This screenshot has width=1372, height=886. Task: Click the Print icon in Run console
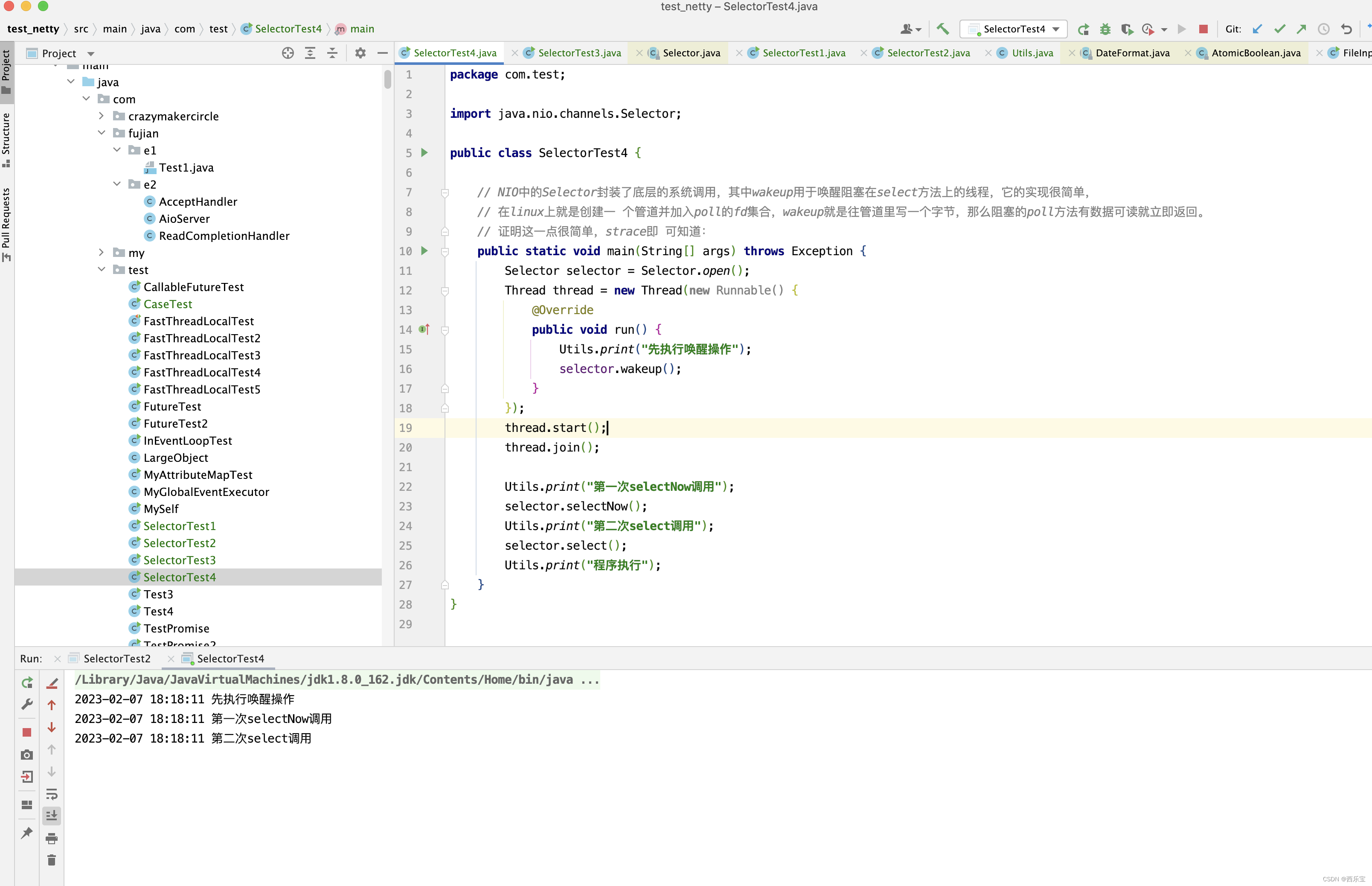click(x=51, y=838)
